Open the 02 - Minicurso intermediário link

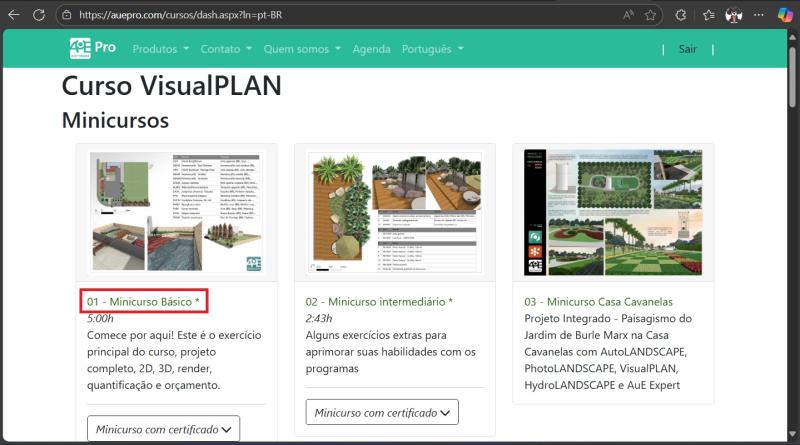(x=379, y=302)
